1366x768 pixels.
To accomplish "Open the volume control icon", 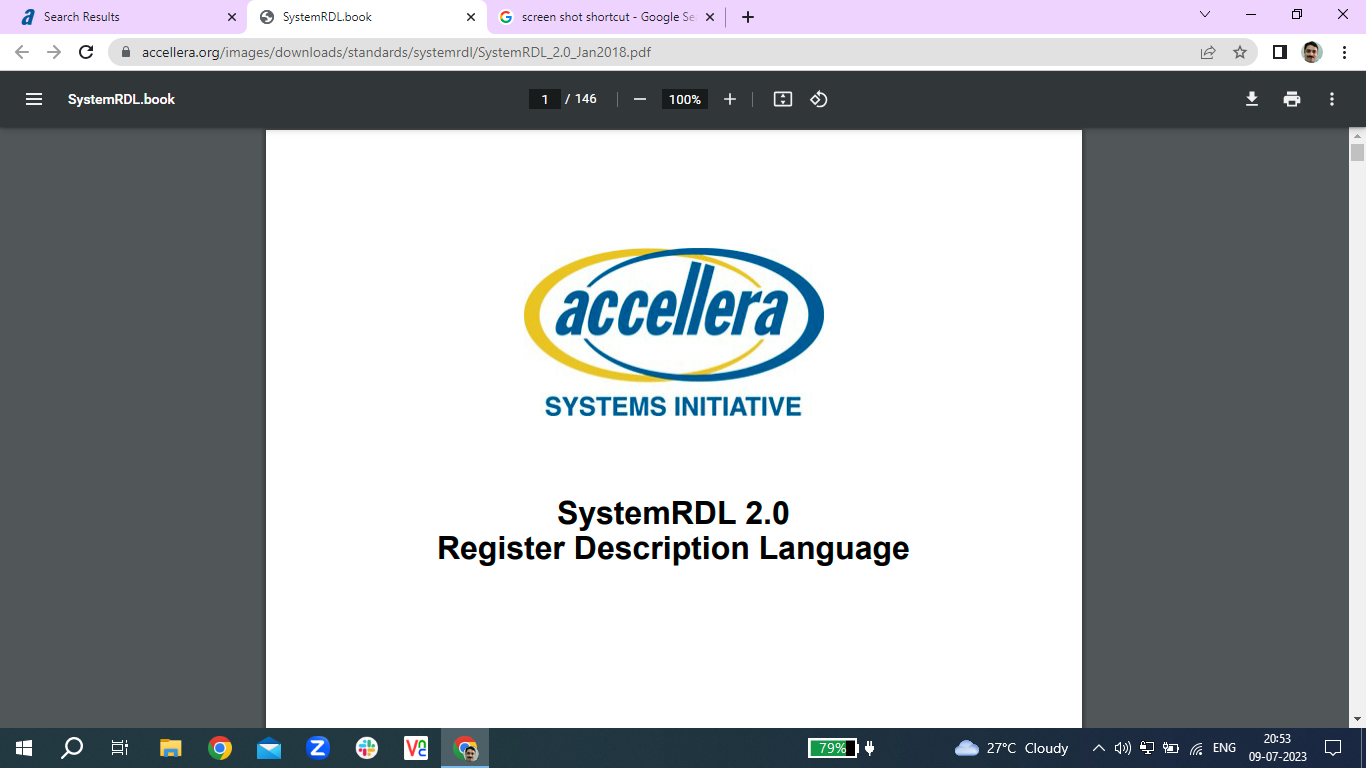I will click(x=1123, y=748).
